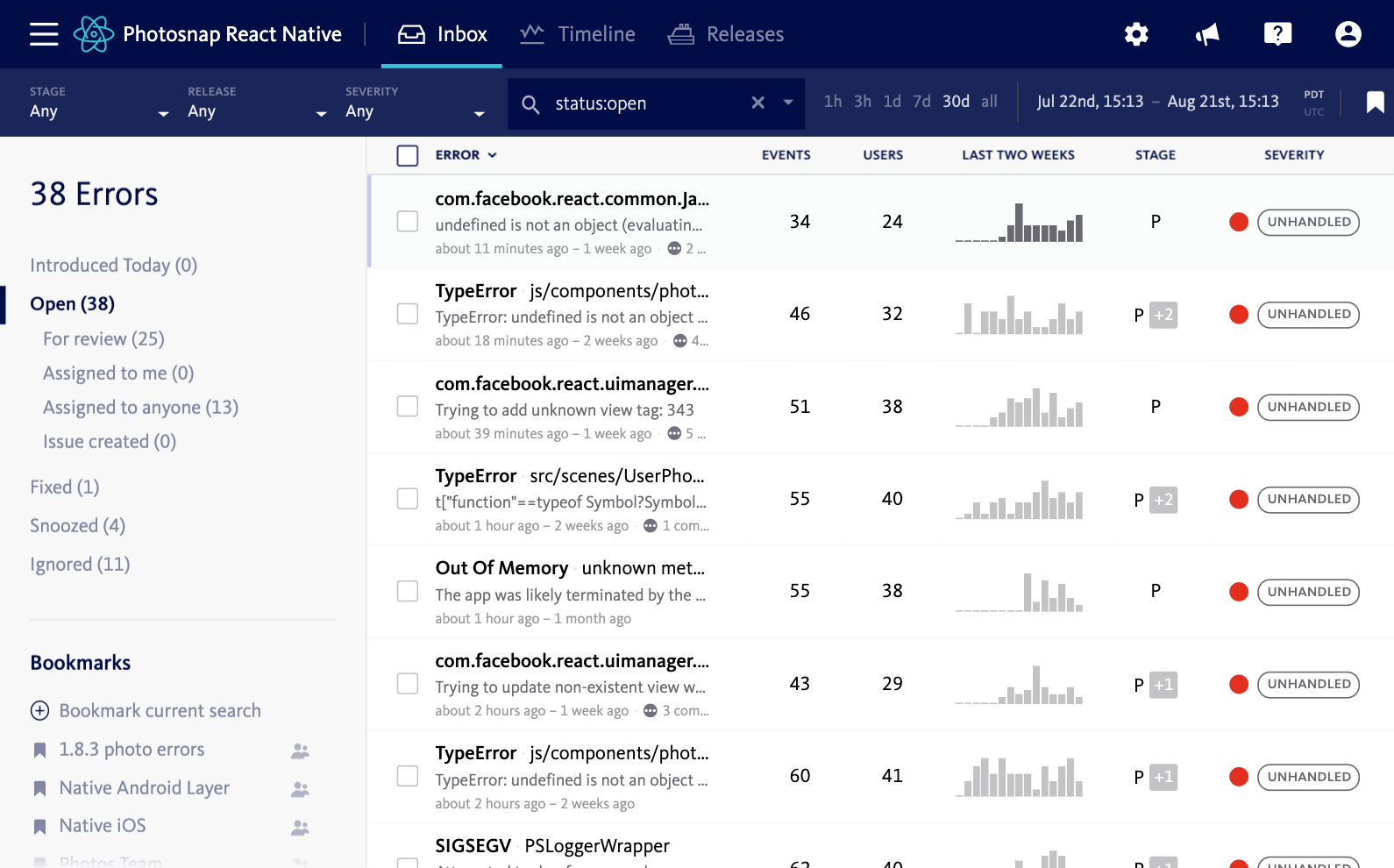Select the 30d time range
The image size is (1394, 868).
click(x=956, y=102)
